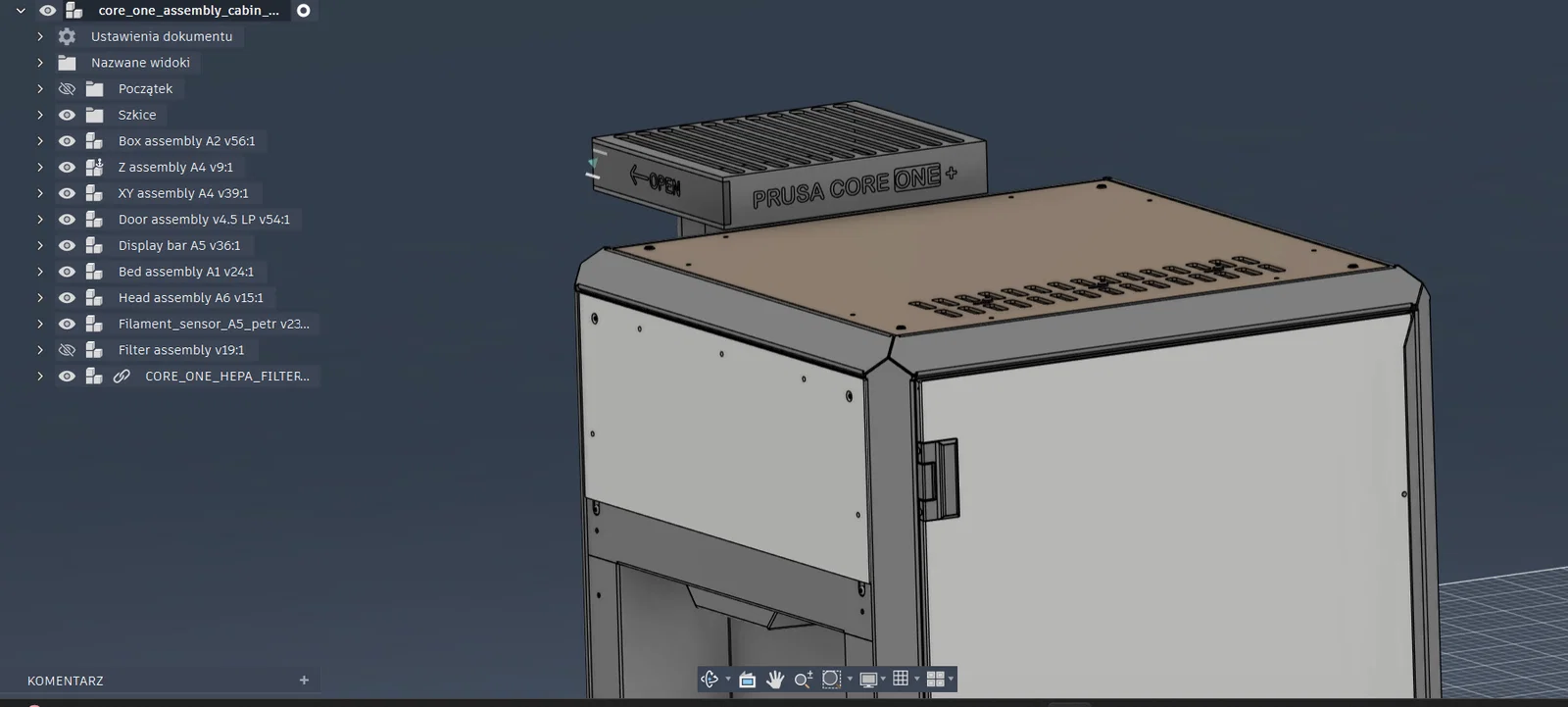
Task: Select the Początek tree row label
Action: (x=145, y=89)
